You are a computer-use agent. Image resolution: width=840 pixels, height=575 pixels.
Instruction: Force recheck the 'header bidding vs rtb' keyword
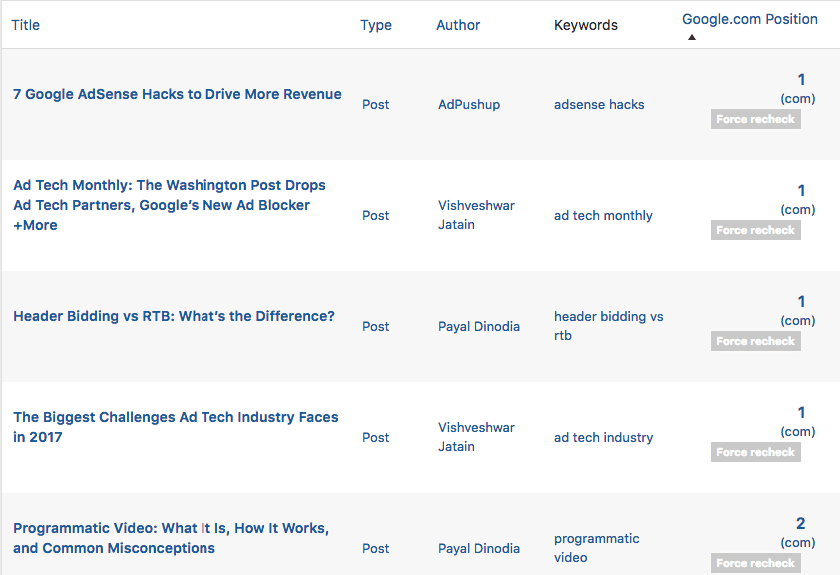(755, 341)
